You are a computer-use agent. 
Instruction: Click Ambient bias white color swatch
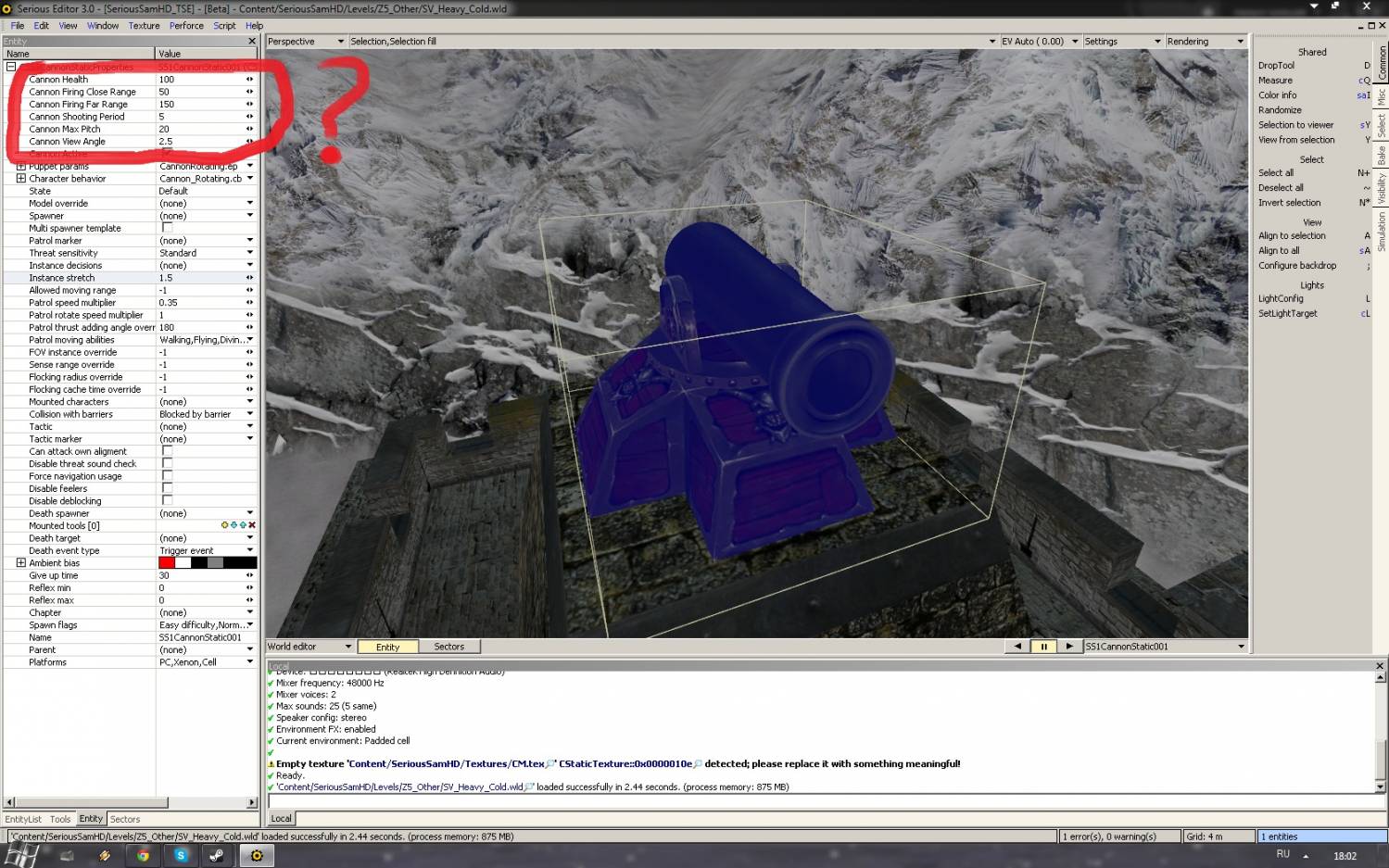[x=183, y=563]
